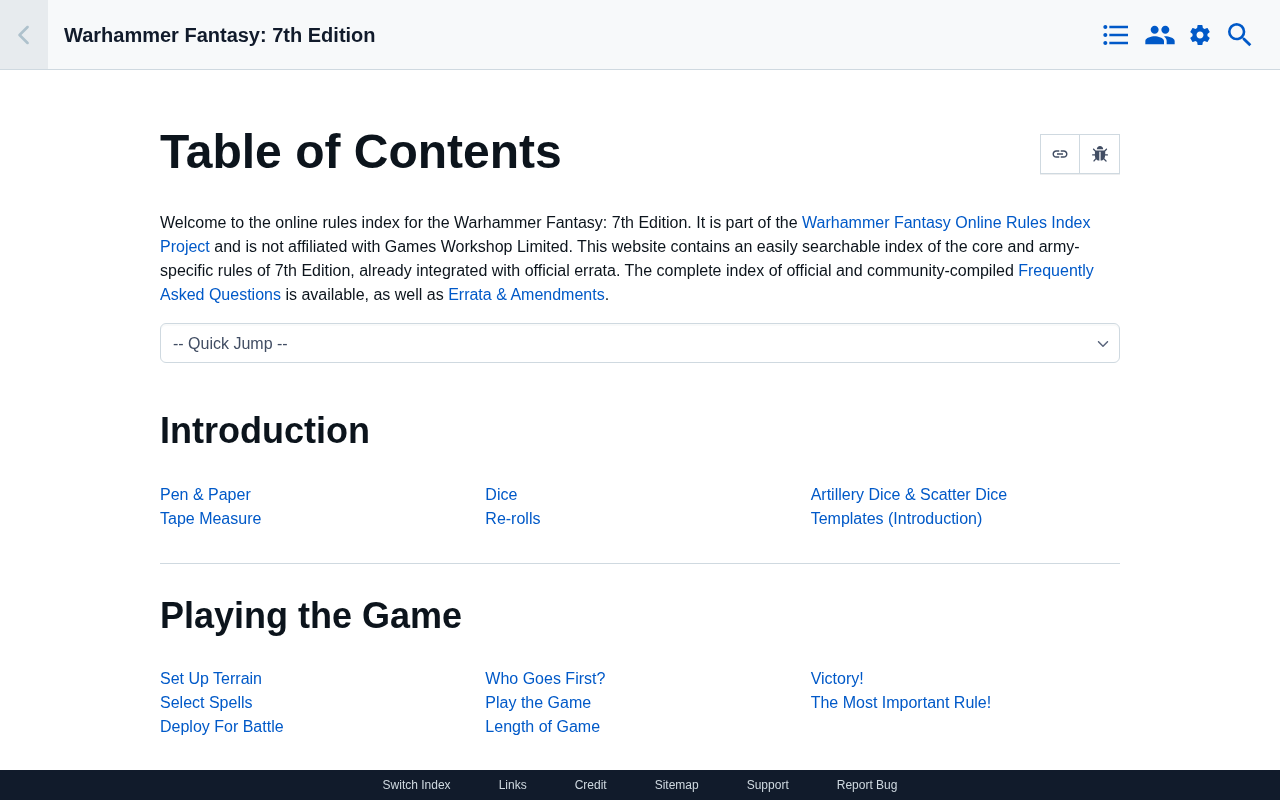The image size is (1280, 800).
Task: Open the table of contents list icon
Action: [1116, 35]
